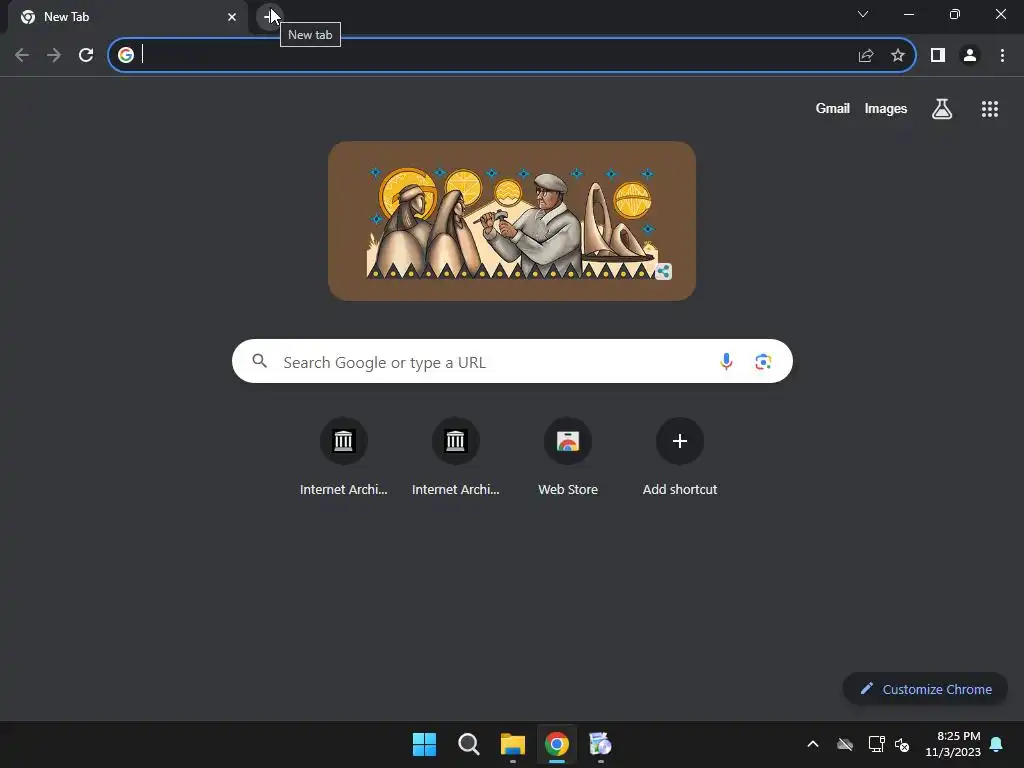
Task: Add a new shortcut tile
Action: (679, 457)
